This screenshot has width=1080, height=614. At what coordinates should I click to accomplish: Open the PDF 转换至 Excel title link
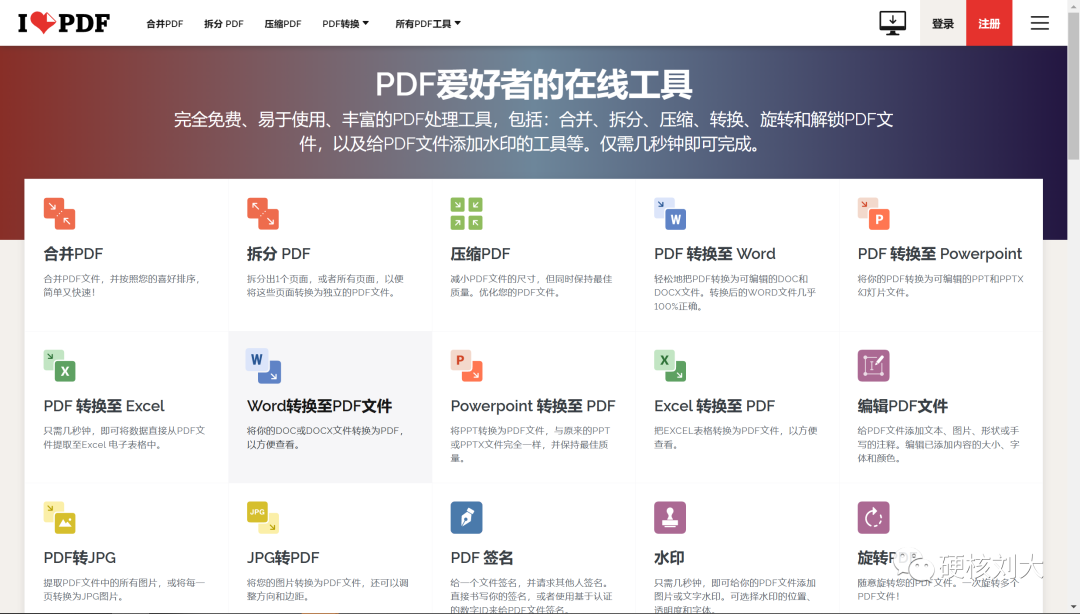(x=104, y=406)
